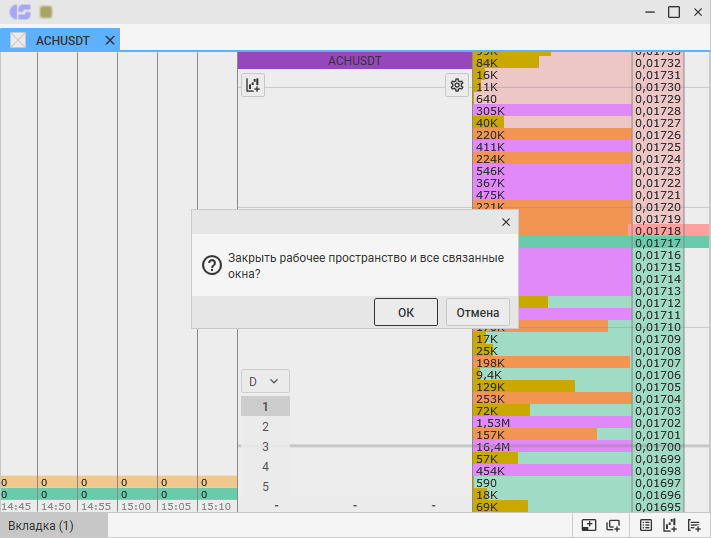This screenshot has width=711, height=538.
Task: Click the 16,4M volume row
Action: (552, 447)
